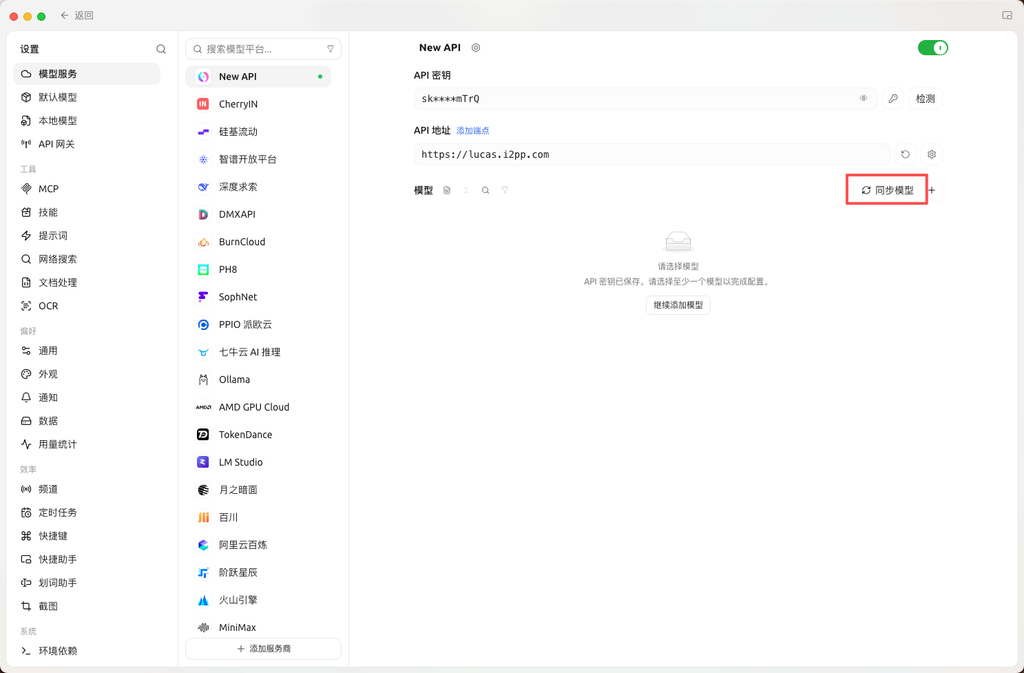Click the 检测 button to test the key
This screenshot has height=673, width=1024.
(x=925, y=99)
